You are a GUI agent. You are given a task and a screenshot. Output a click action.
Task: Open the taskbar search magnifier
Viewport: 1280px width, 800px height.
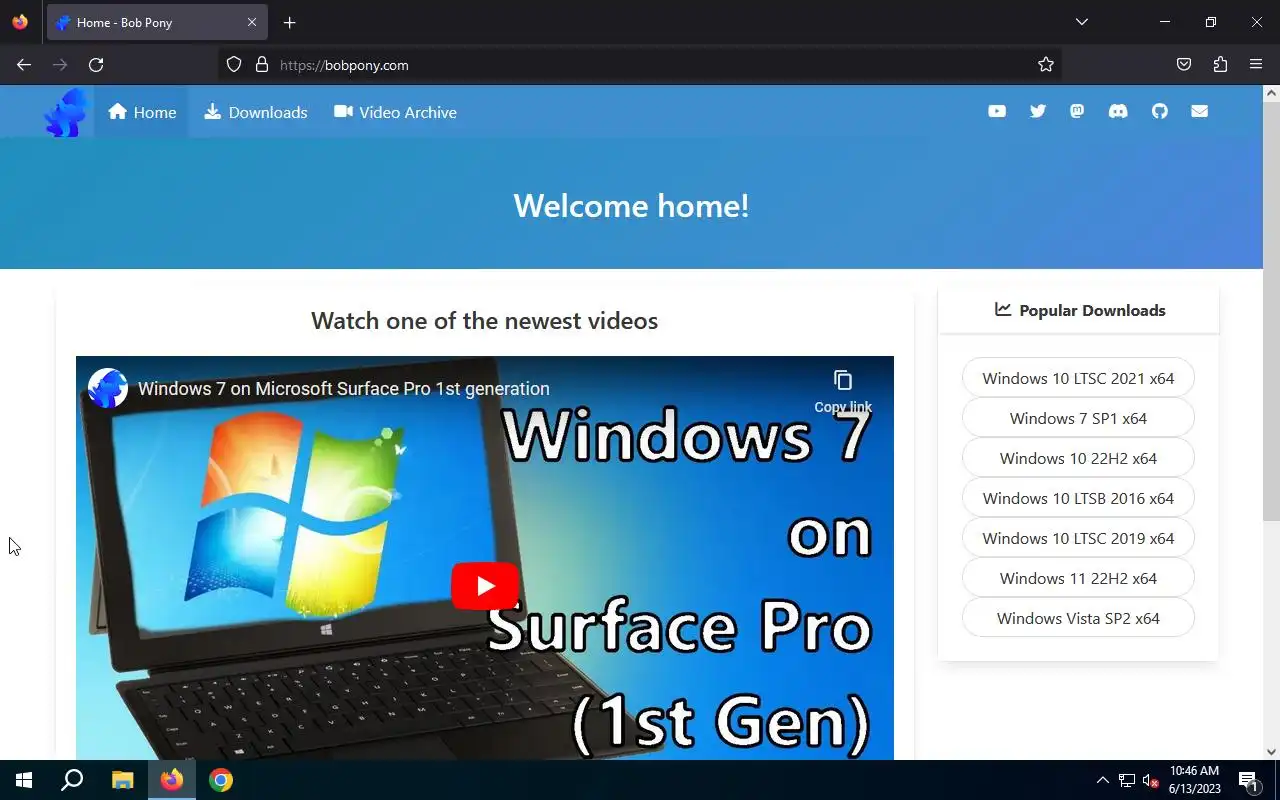tap(72, 780)
